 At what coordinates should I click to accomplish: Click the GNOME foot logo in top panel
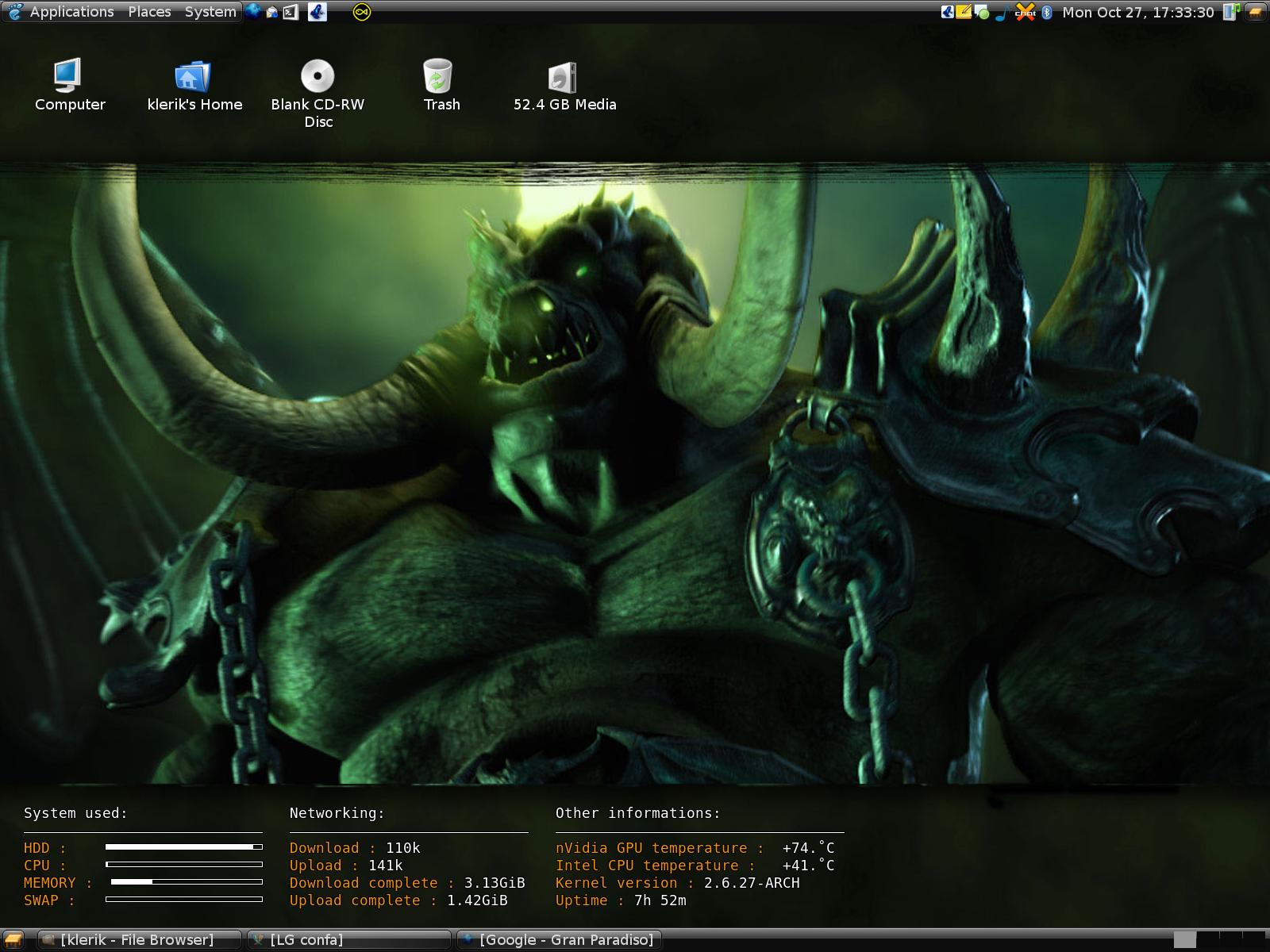coord(16,11)
